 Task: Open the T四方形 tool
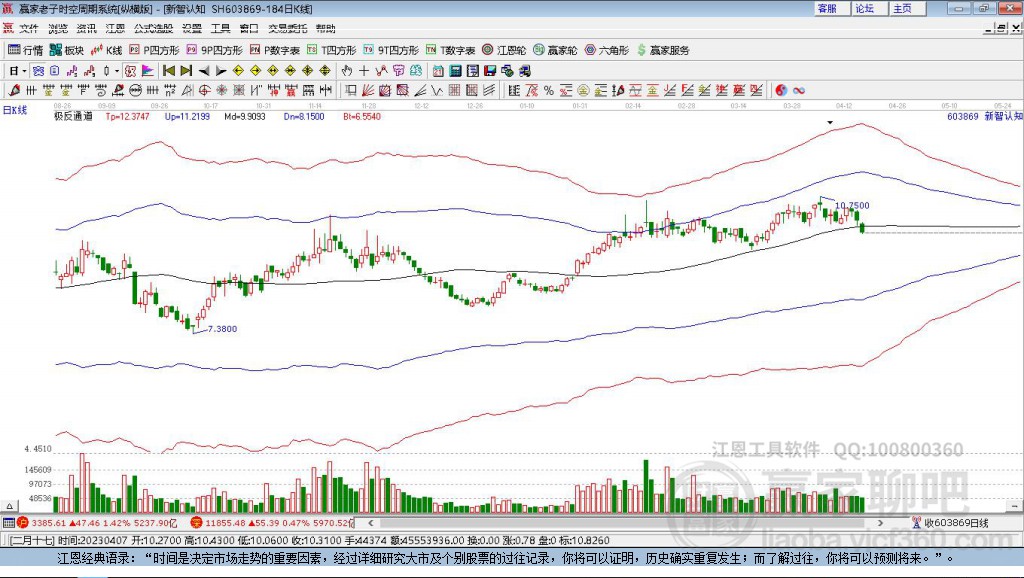[331, 50]
